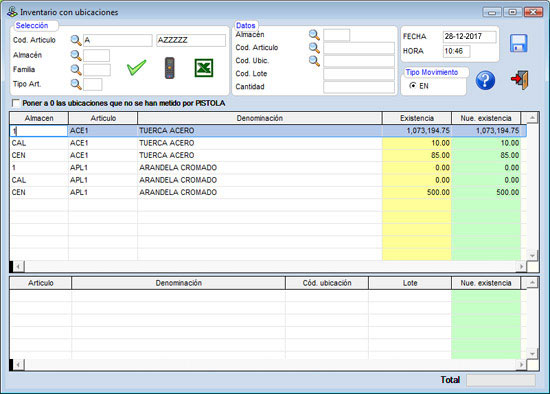Search Almacén in Selección magnifier

76,55
